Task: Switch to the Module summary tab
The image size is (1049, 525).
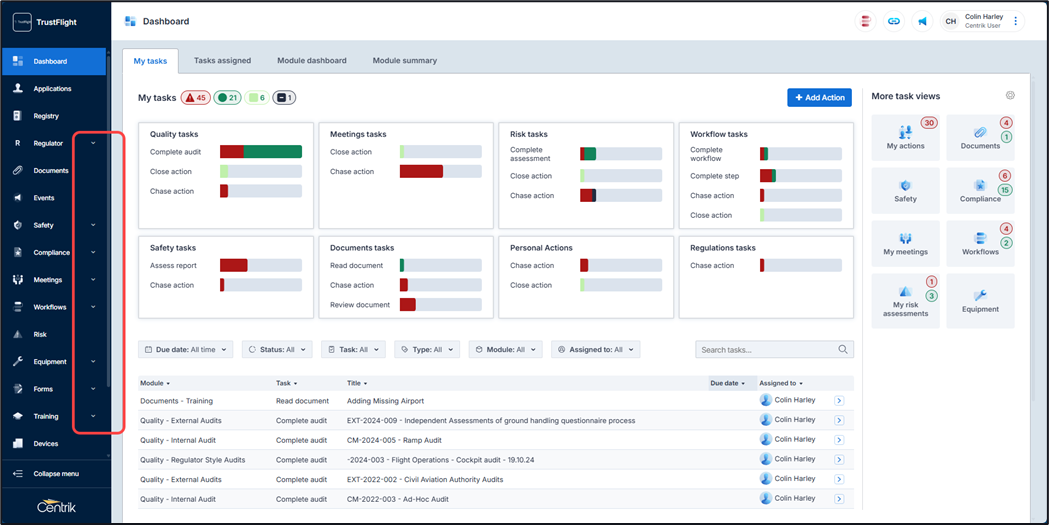Action: (x=404, y=61)
